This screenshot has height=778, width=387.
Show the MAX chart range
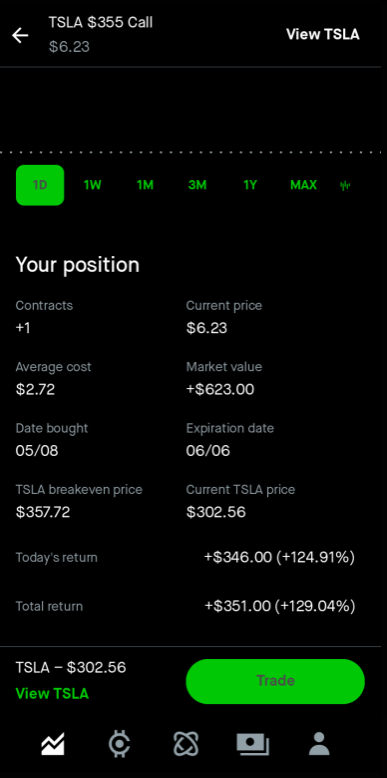[x=303, y=185]
